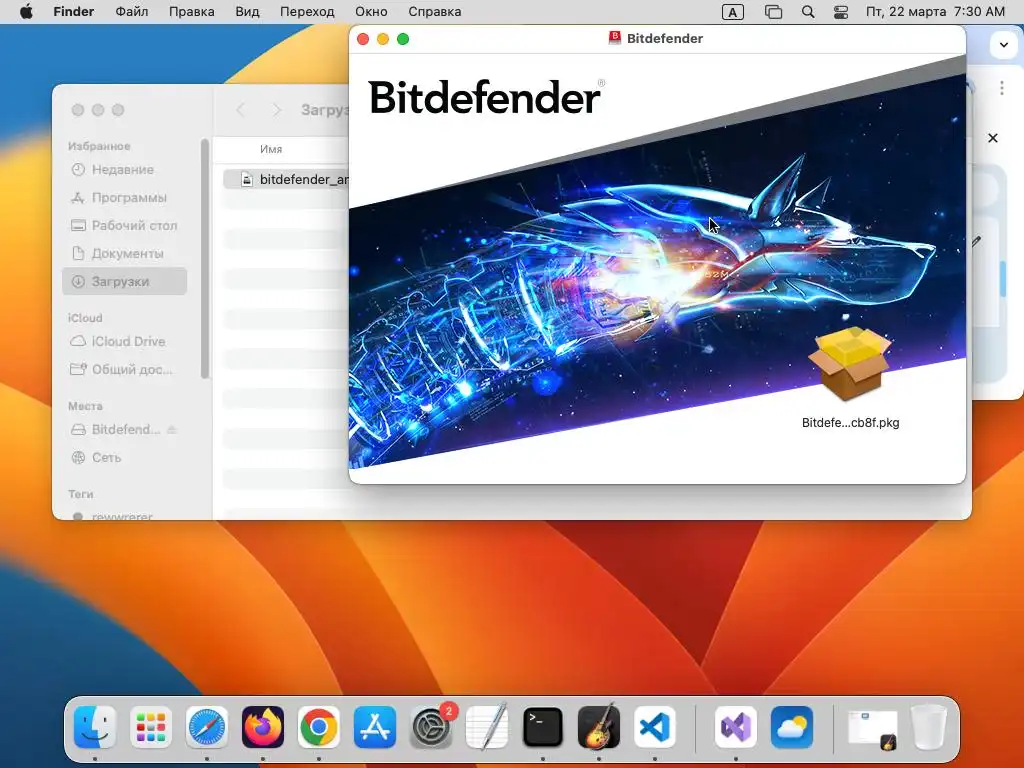This screenshot has width=1024, height=768.
Task: Open the App Store from the Dock
Action: pos(375,727)
